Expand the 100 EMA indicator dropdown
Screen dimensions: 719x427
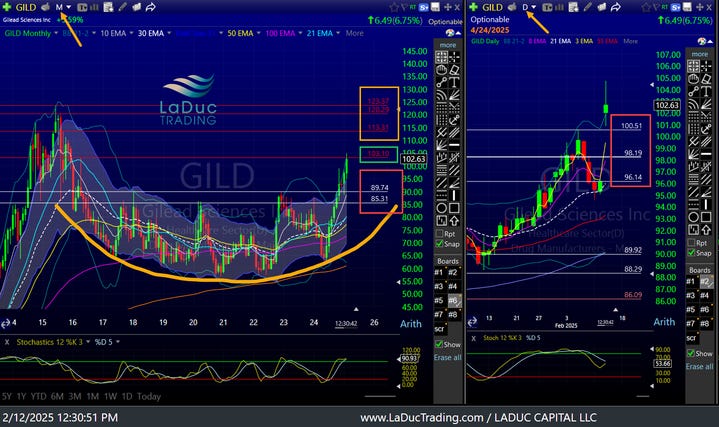pos(300,33)
